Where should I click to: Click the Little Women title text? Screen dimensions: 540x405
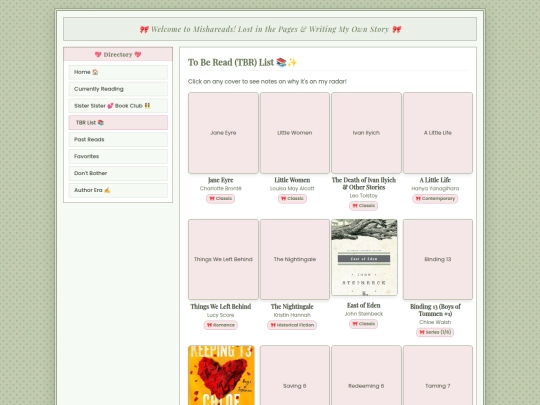coord(292,180)
